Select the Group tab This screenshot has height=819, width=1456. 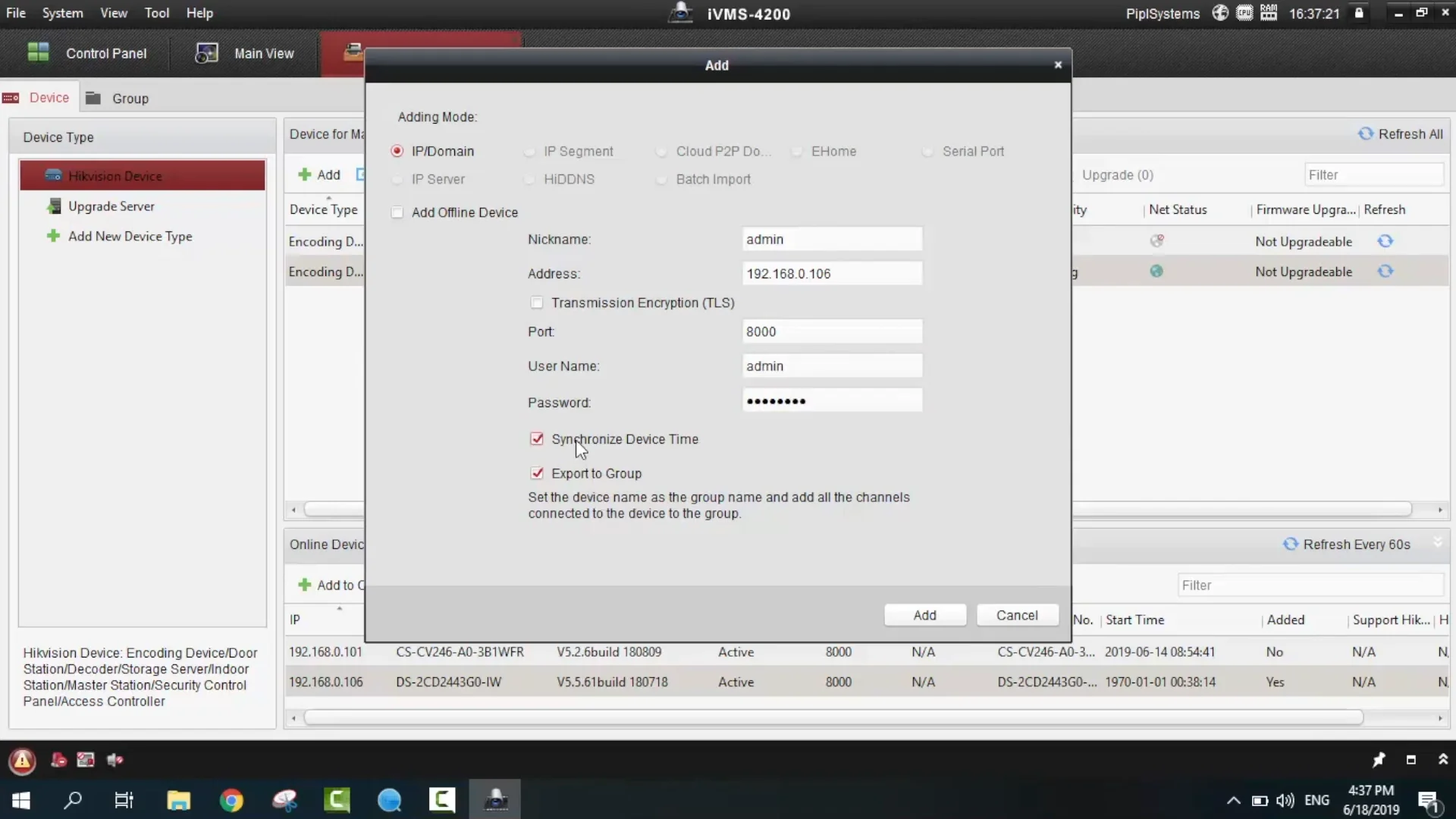118,98
